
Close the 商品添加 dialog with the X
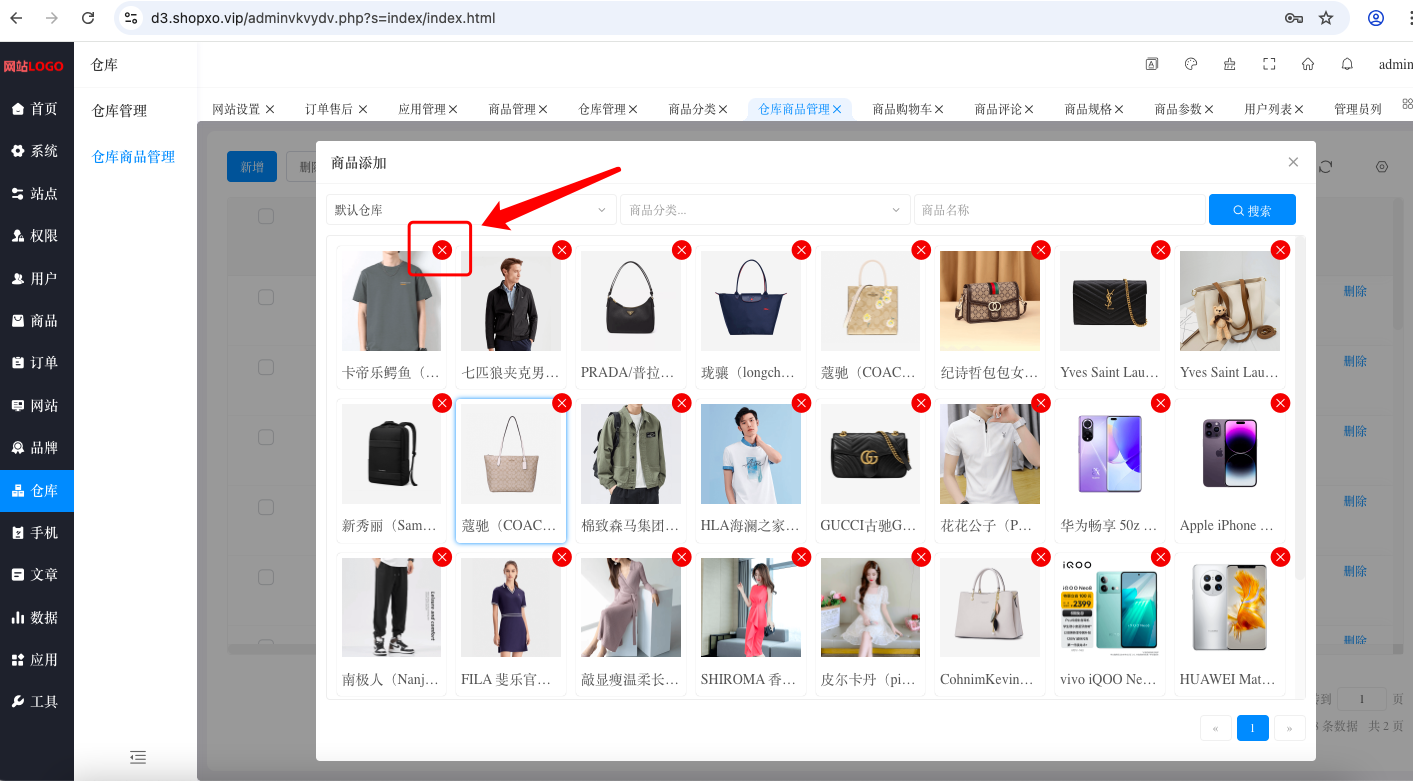[1293, 162]
